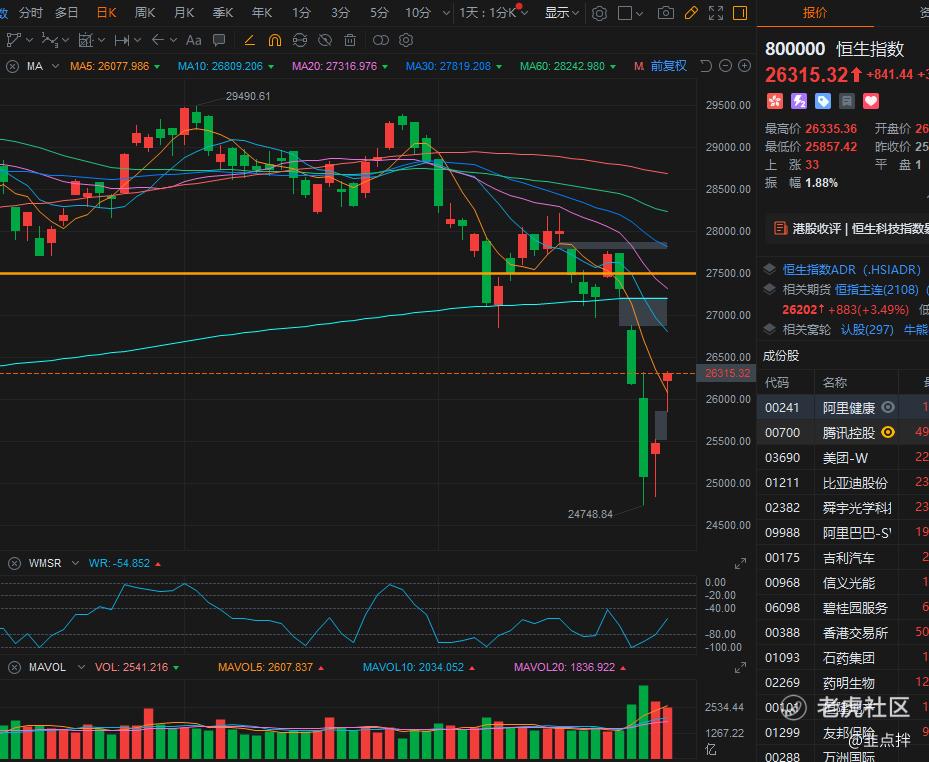This screenshot has height=762, width=929.
Task: Select the range interval tool
Action: pos(122,40)
